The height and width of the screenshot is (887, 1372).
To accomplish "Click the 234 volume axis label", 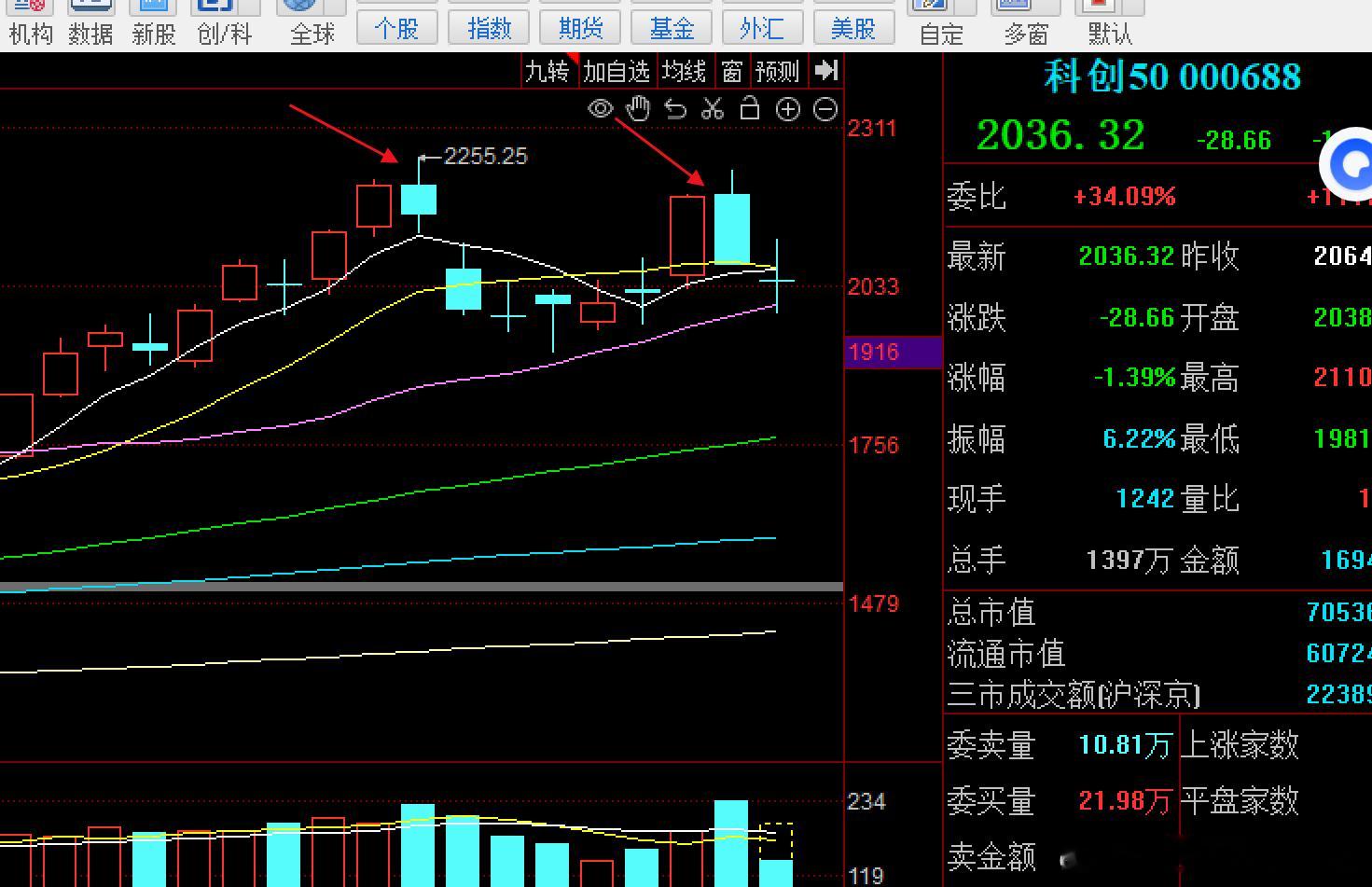I will point(866,802).
